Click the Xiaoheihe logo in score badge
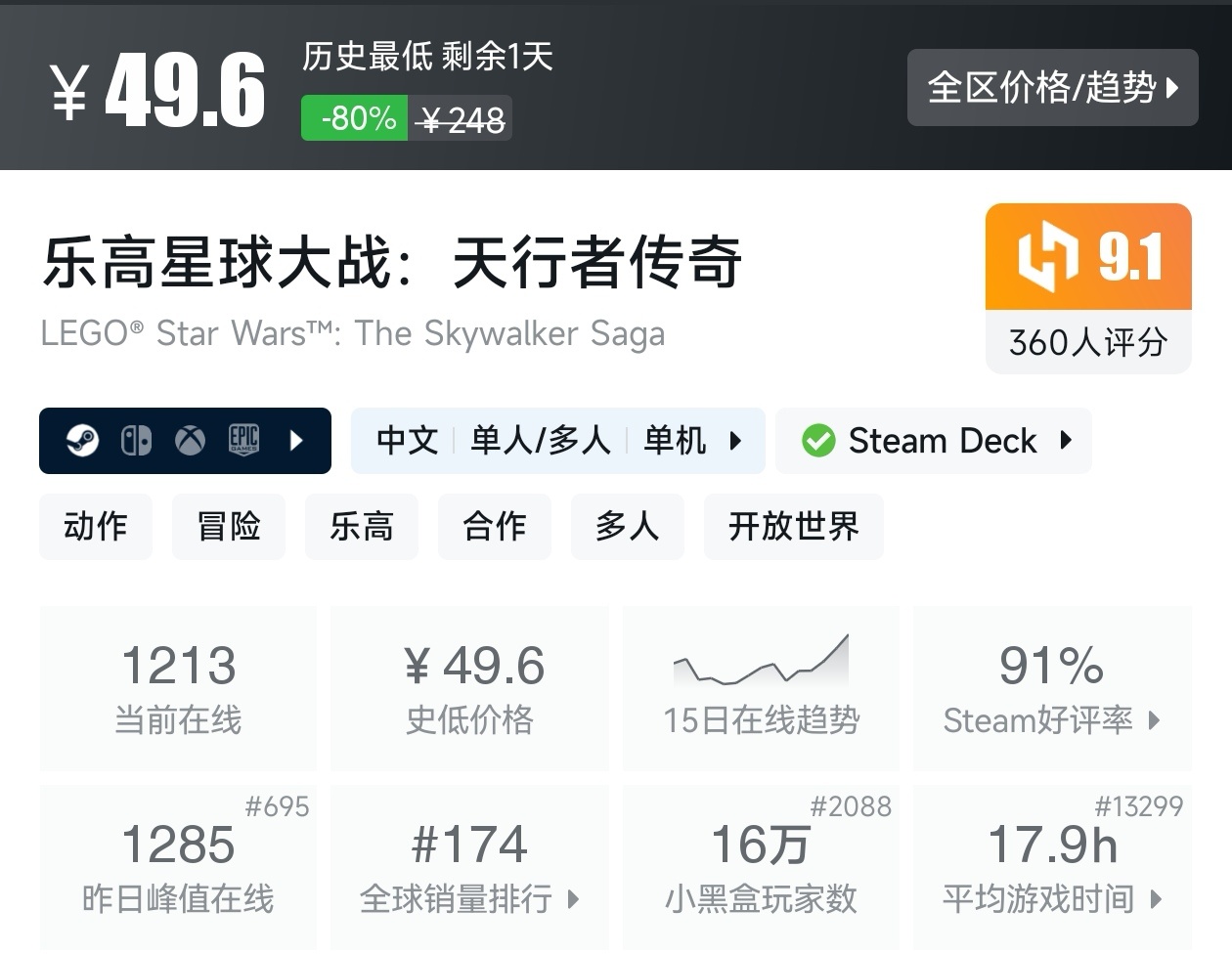Viewport: 1232px width, 954px height. click(x=1047, y=257)
